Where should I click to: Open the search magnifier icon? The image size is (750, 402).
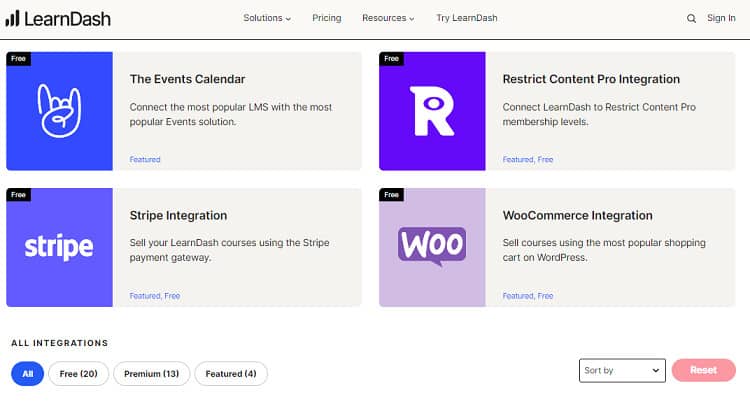click(x=691, y=19)
